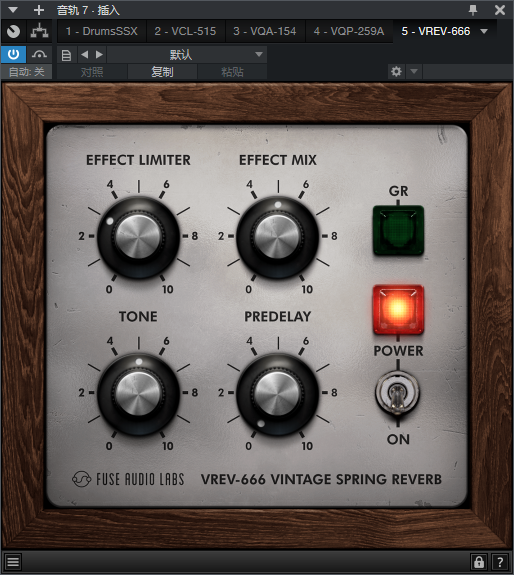Viewport: 514px width, 575px height.
Task: Click the Predelay knob
Action: (x=278, y=393)
